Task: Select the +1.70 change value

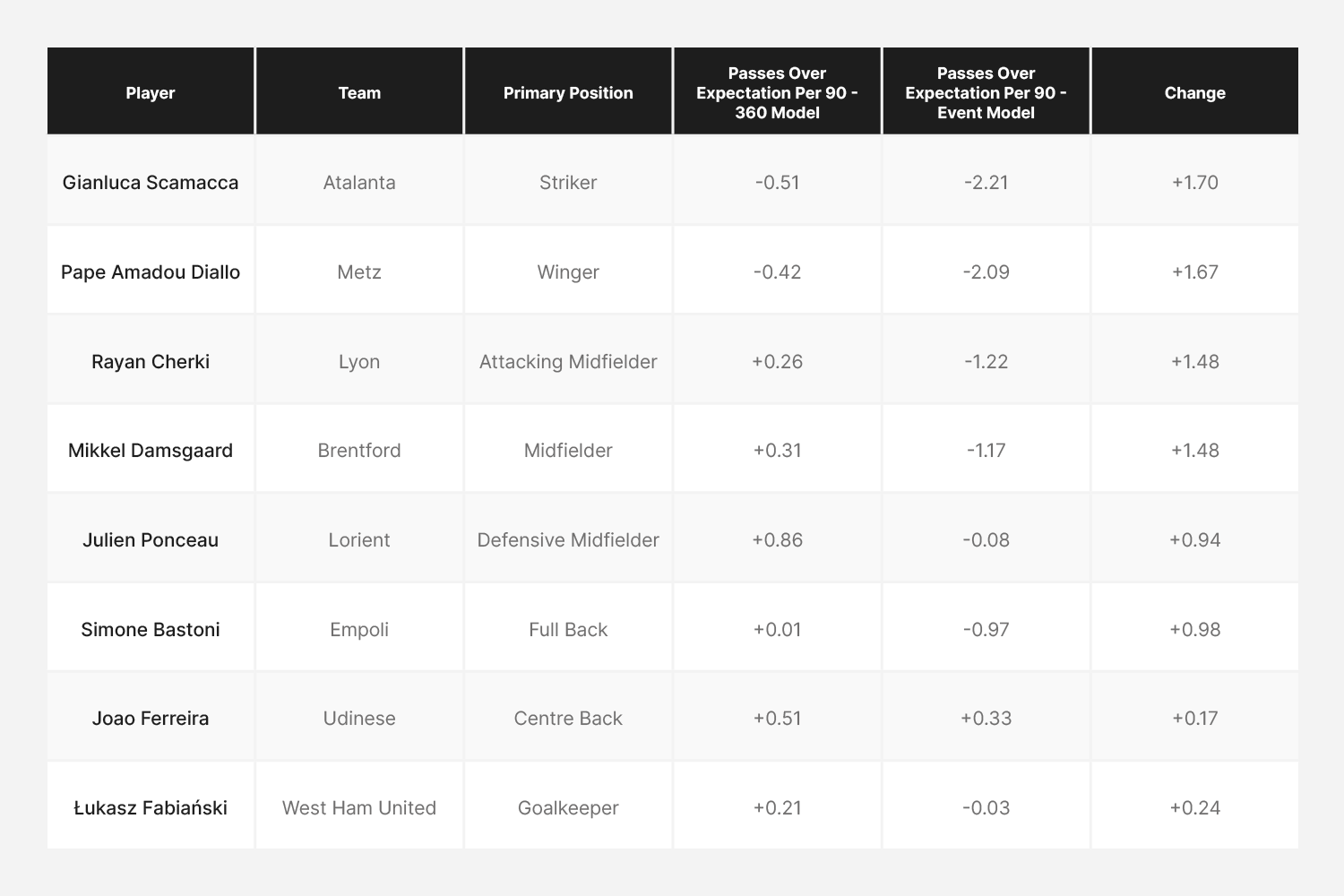Action: [x=1194, y=182]
